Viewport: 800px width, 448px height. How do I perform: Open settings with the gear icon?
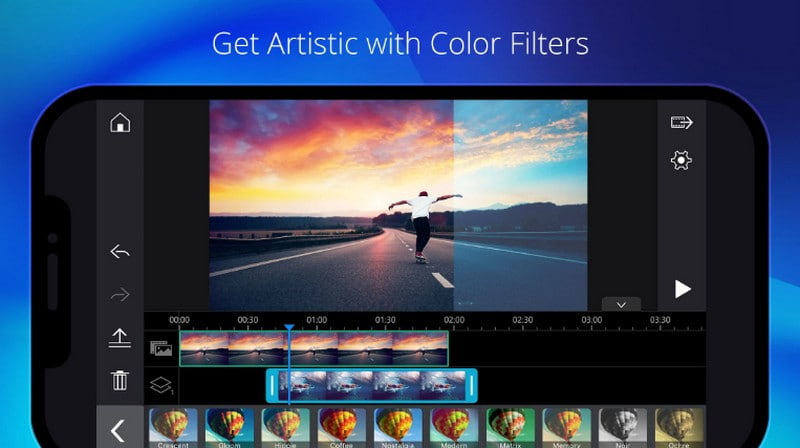click(682, 160)
